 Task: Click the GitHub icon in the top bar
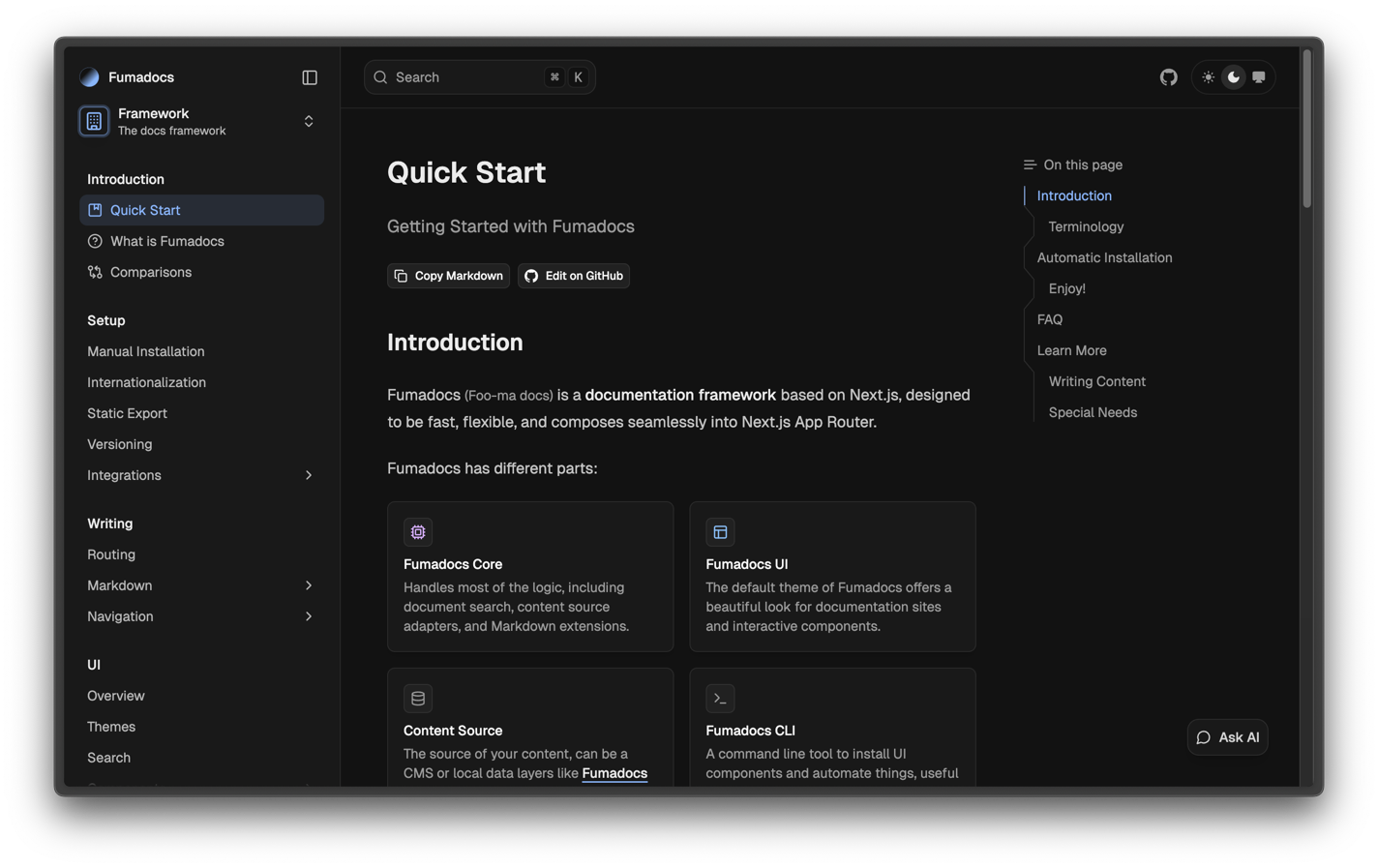(x=1168, y=77)
